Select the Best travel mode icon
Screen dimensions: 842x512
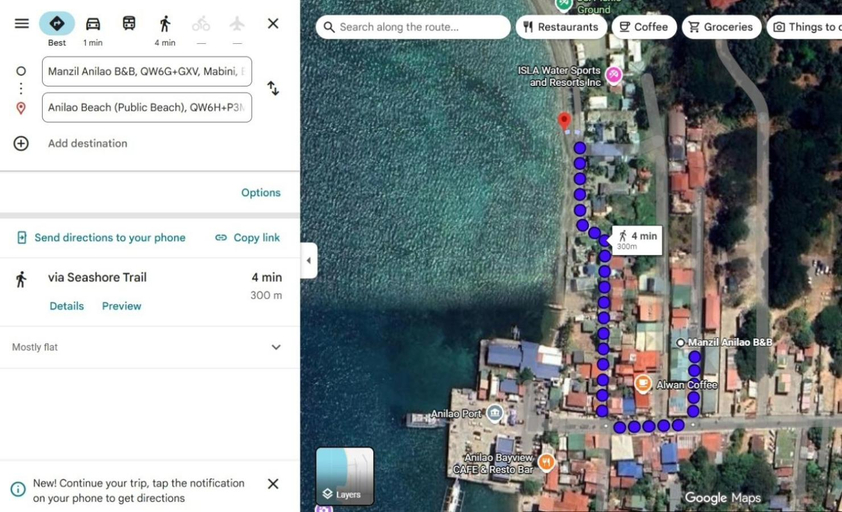click(57, 24)
